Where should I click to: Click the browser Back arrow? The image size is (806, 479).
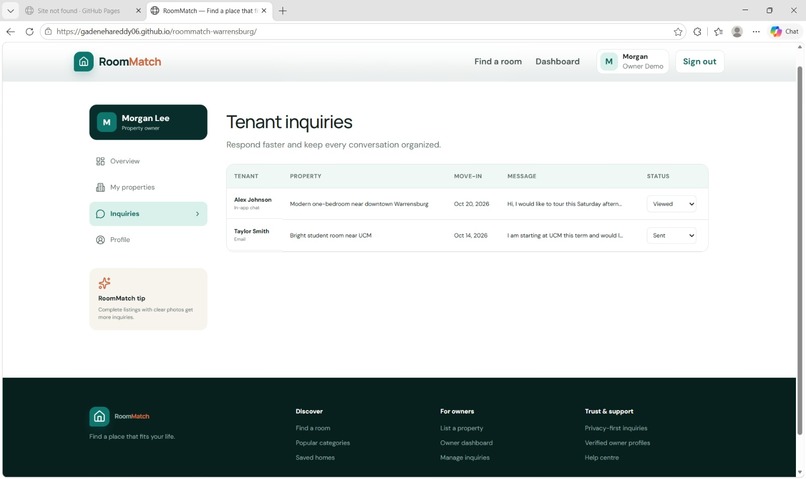(10, 31)
